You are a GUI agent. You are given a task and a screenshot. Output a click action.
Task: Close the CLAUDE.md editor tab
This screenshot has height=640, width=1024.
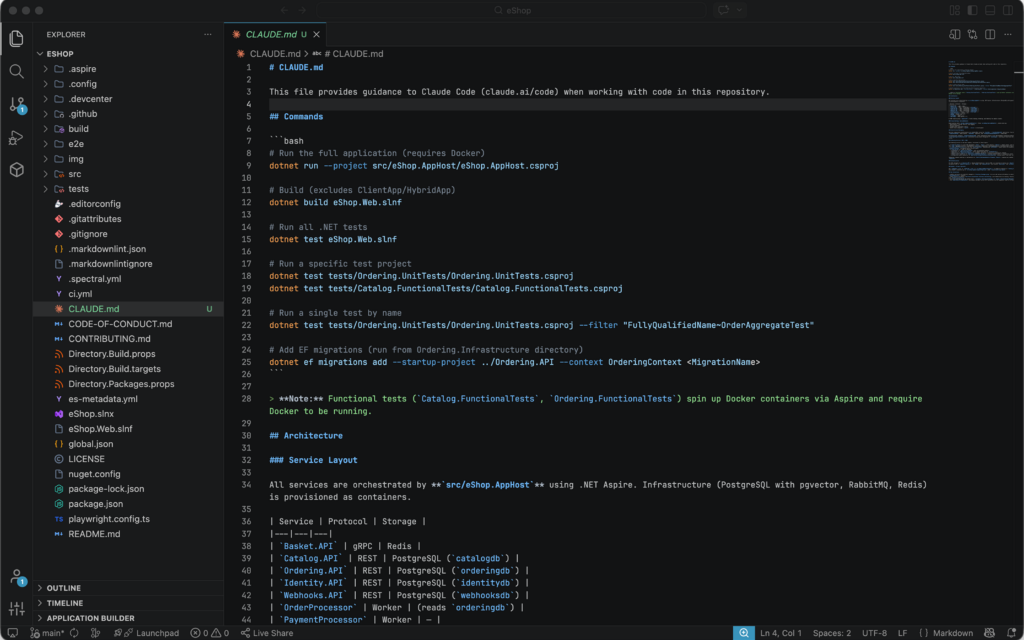(x=317, y=35)
